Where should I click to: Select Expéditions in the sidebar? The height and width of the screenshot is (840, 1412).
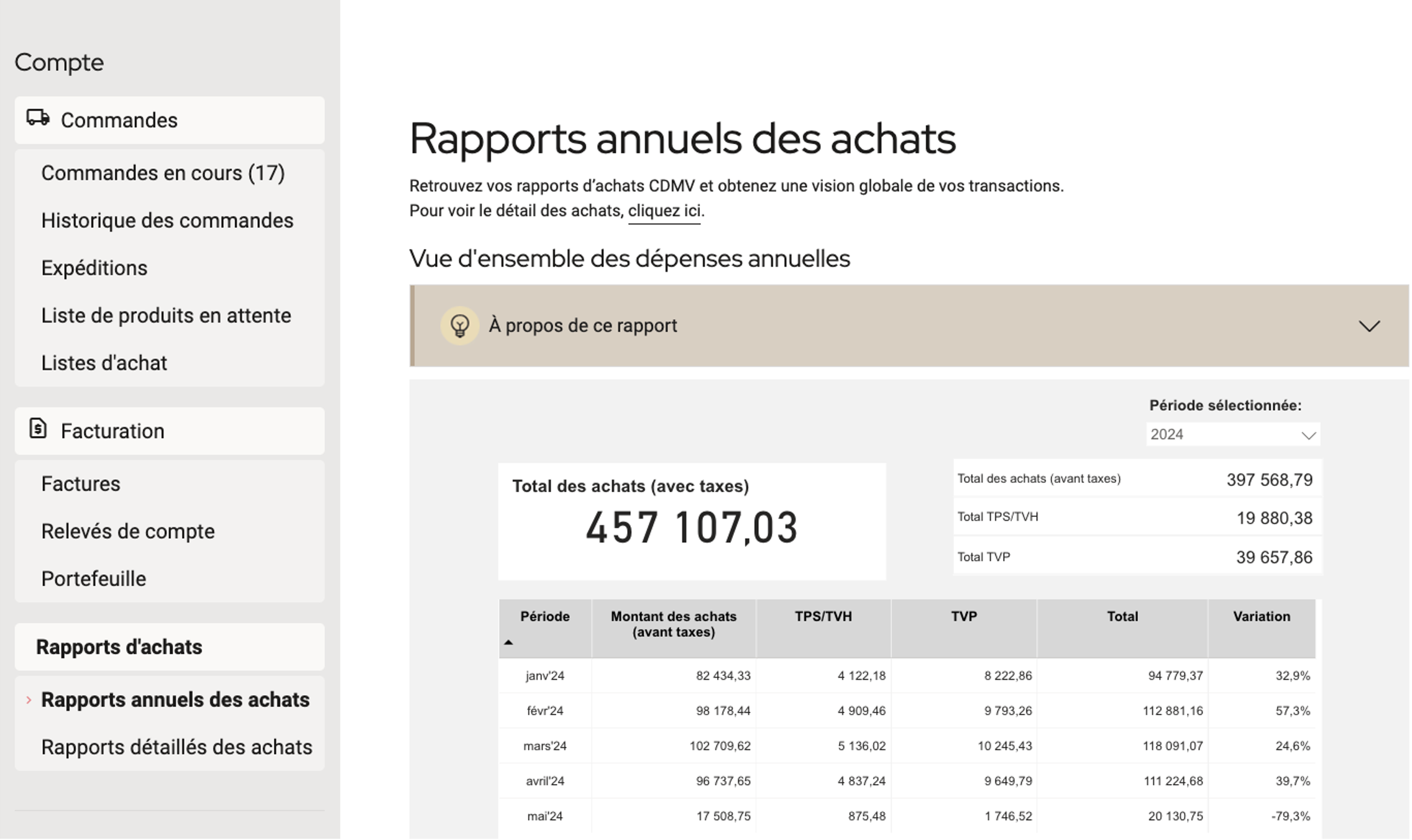94,268
